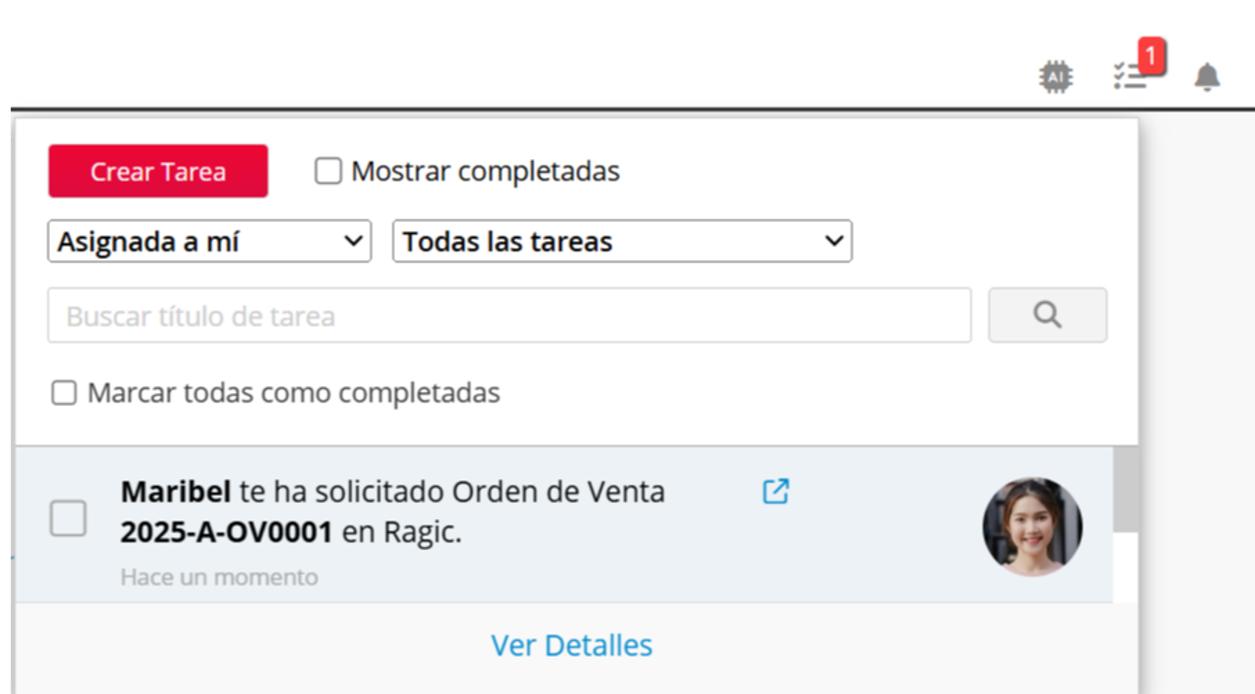Image resolution: width=1255 pixels, height=694 pixels.
Task: Focus the Buscar título de tarea field
Action: click(x=509, y=315)
